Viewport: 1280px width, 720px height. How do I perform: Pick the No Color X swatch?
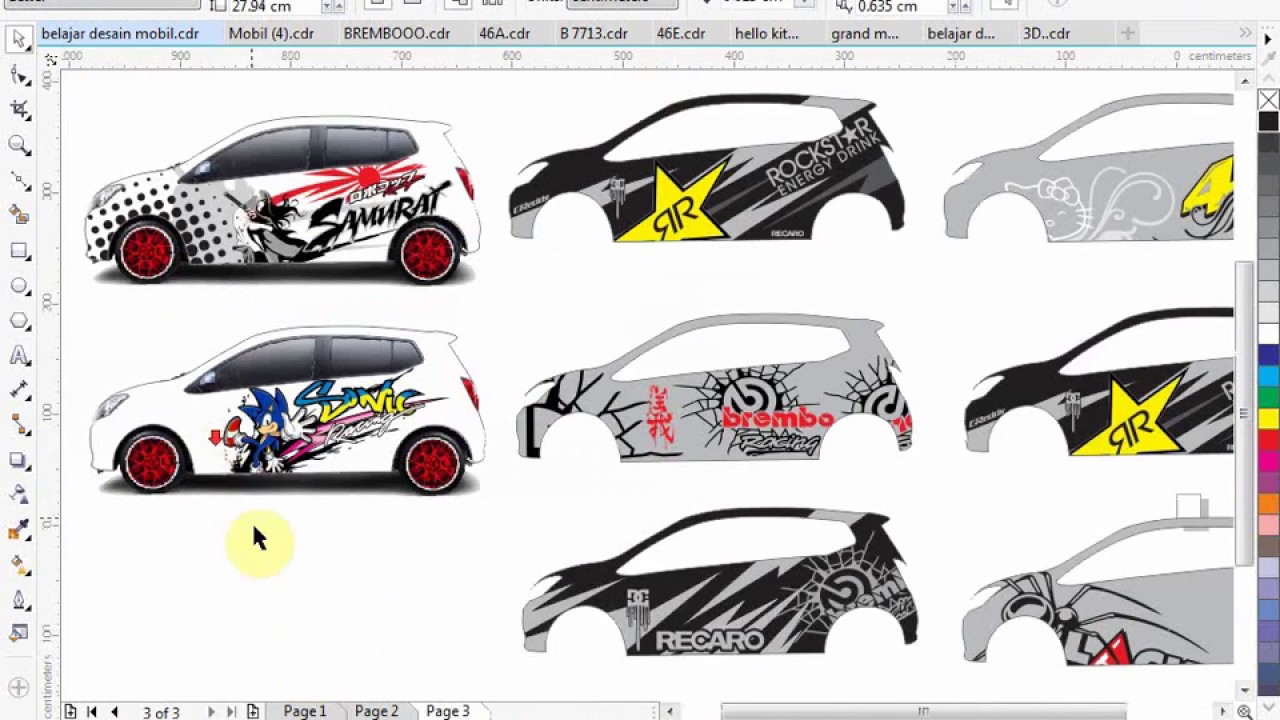tap(1268, 100)
